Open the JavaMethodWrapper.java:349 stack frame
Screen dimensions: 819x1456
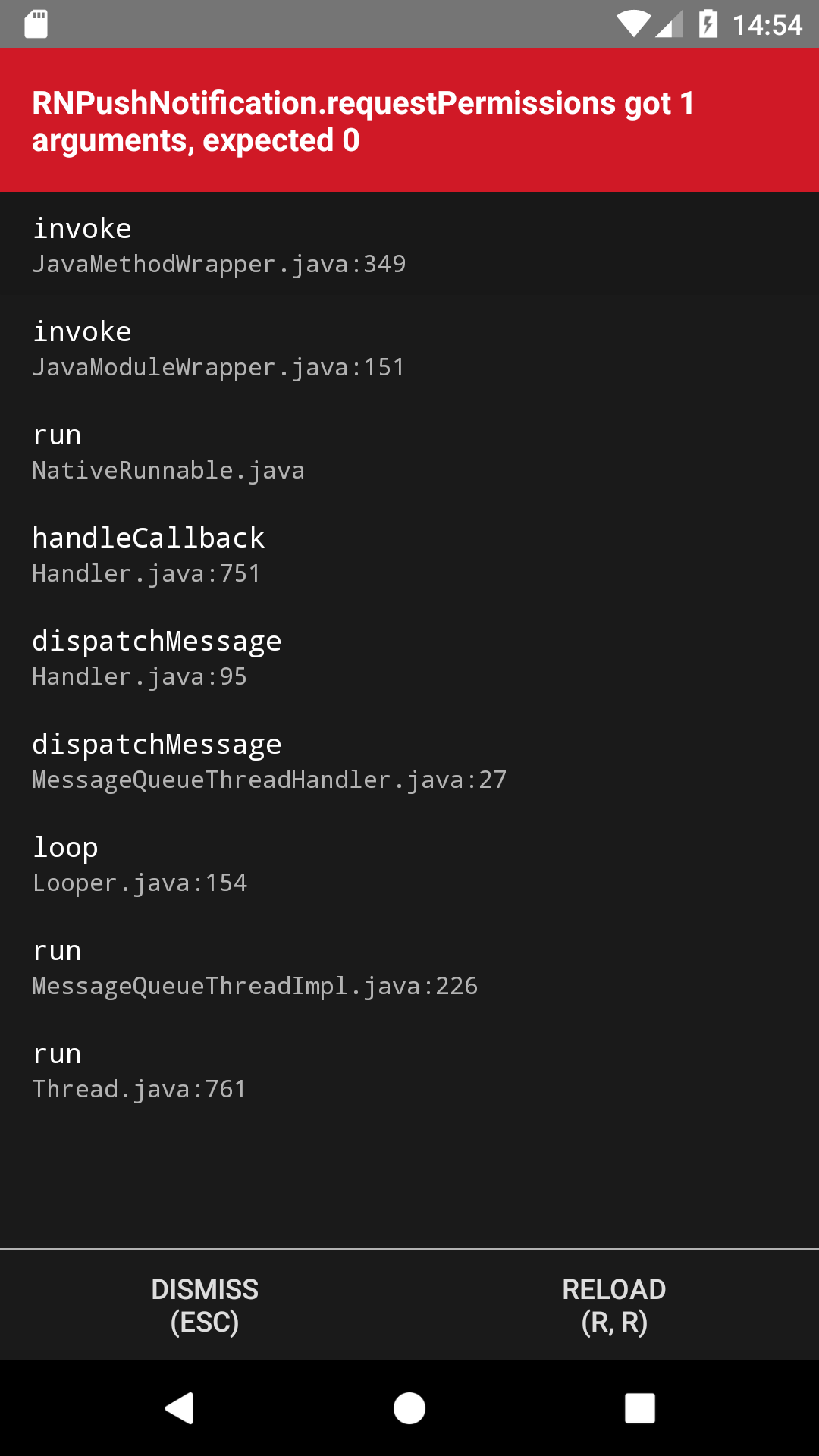click(x=219, y=246)
